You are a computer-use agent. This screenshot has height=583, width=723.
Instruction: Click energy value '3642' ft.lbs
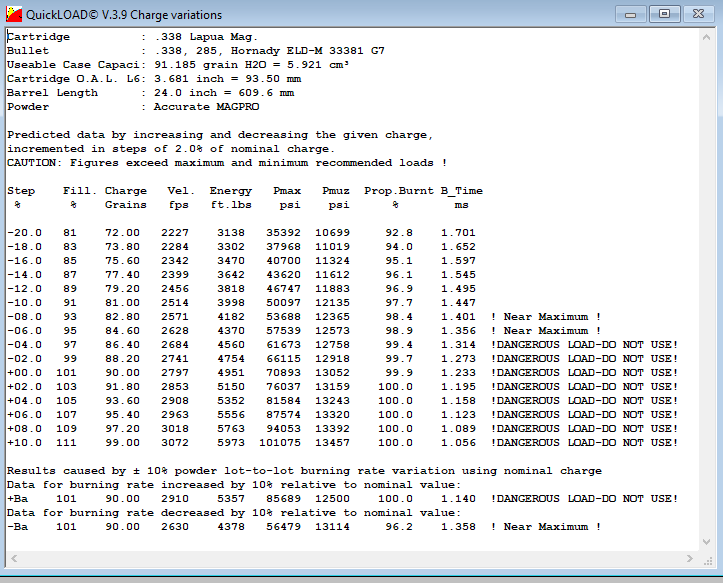click(x=231, y=274)
